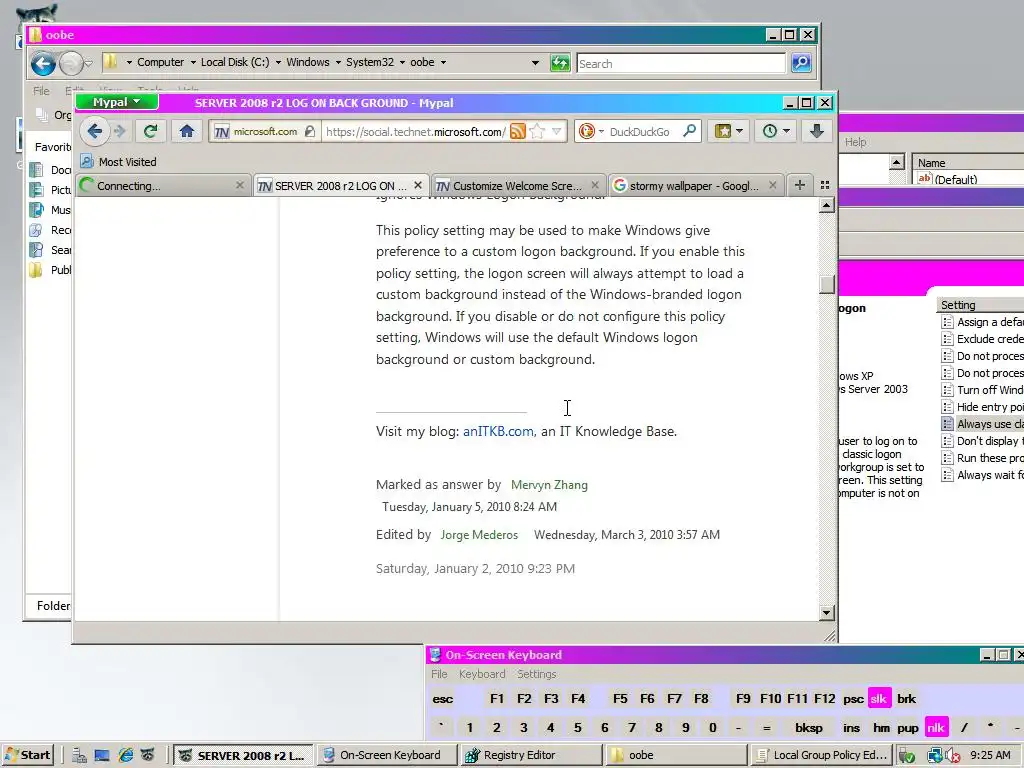
Task: Open On-Screen Keyboard Settings menu
Action: click(537, 674)
